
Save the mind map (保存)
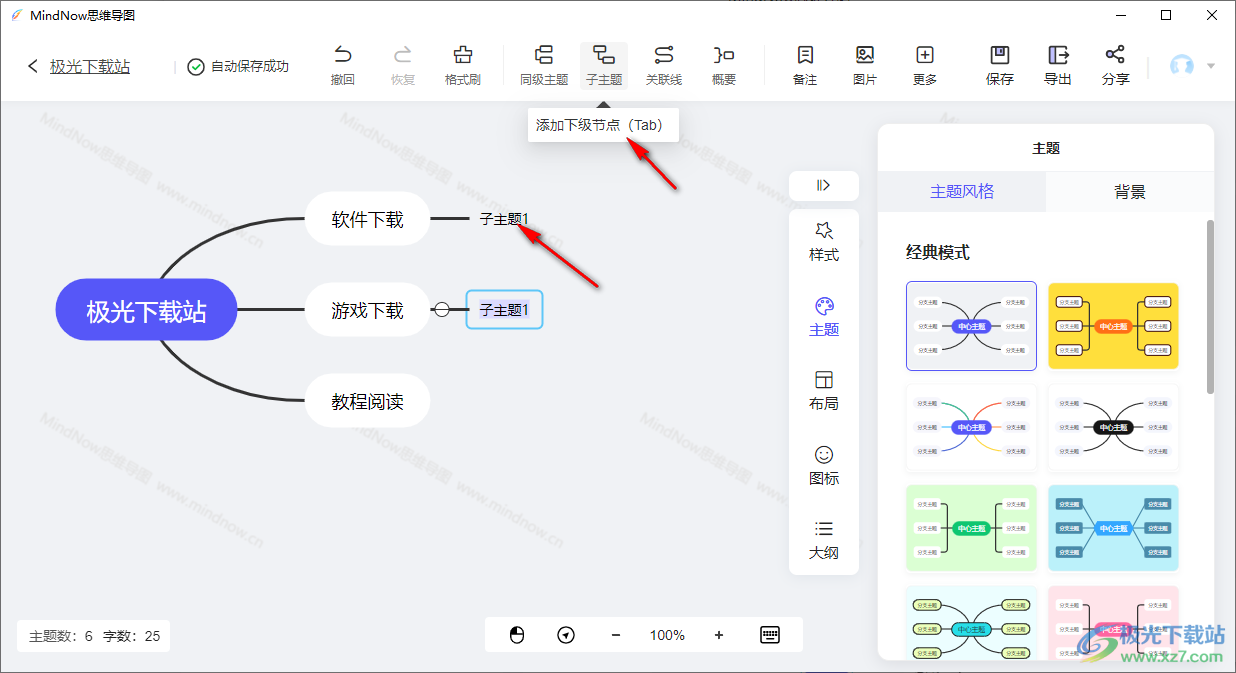pos(999,66)
